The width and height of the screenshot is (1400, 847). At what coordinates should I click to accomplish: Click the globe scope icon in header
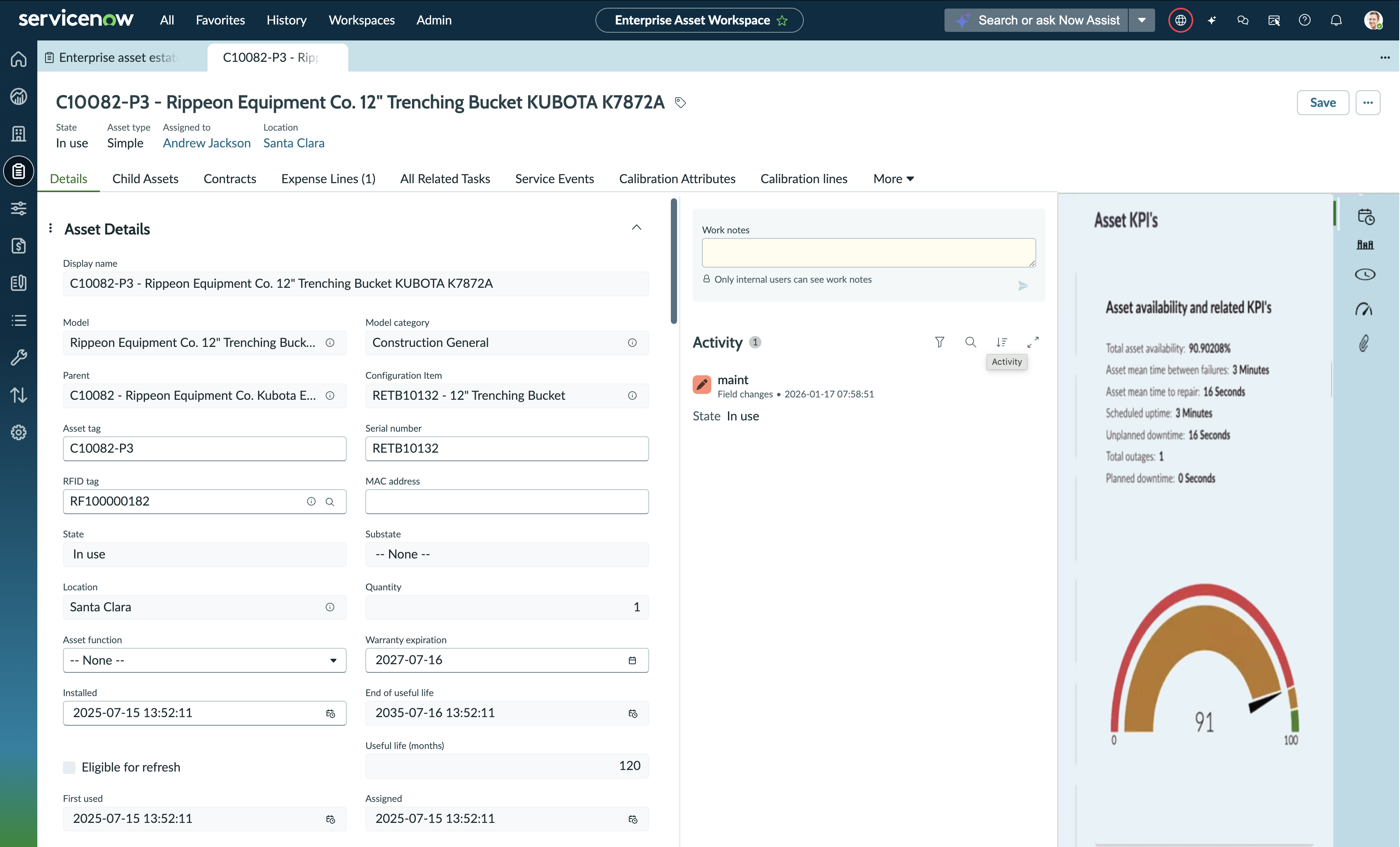(x=1181, y=21)
